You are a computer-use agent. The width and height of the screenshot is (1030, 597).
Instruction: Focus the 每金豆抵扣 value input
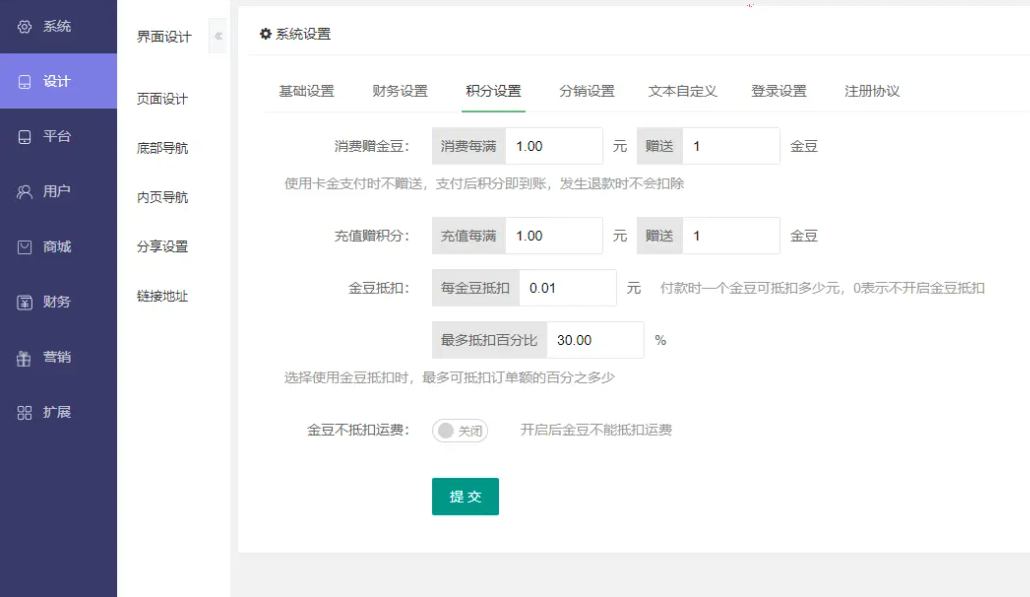click(x=568, y=288)
